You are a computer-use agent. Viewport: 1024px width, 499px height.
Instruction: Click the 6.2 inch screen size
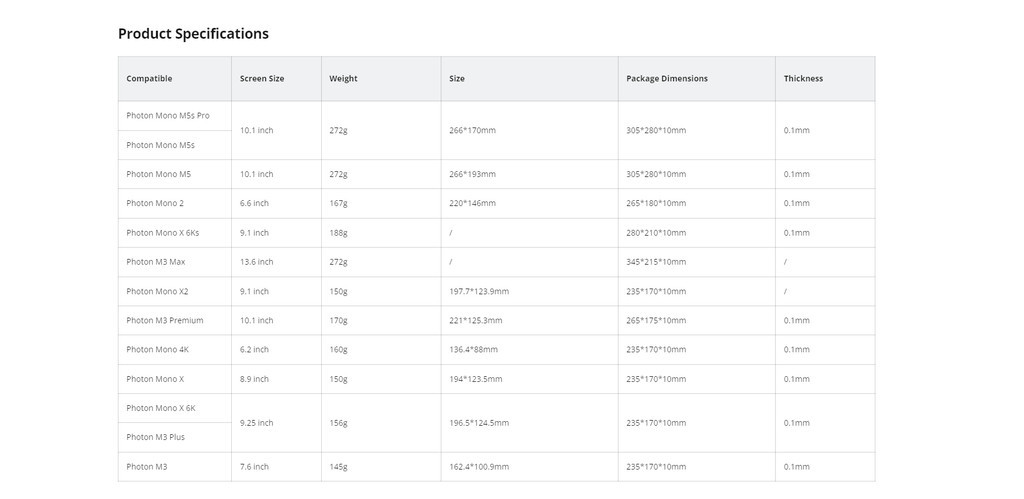pos(254,349)
